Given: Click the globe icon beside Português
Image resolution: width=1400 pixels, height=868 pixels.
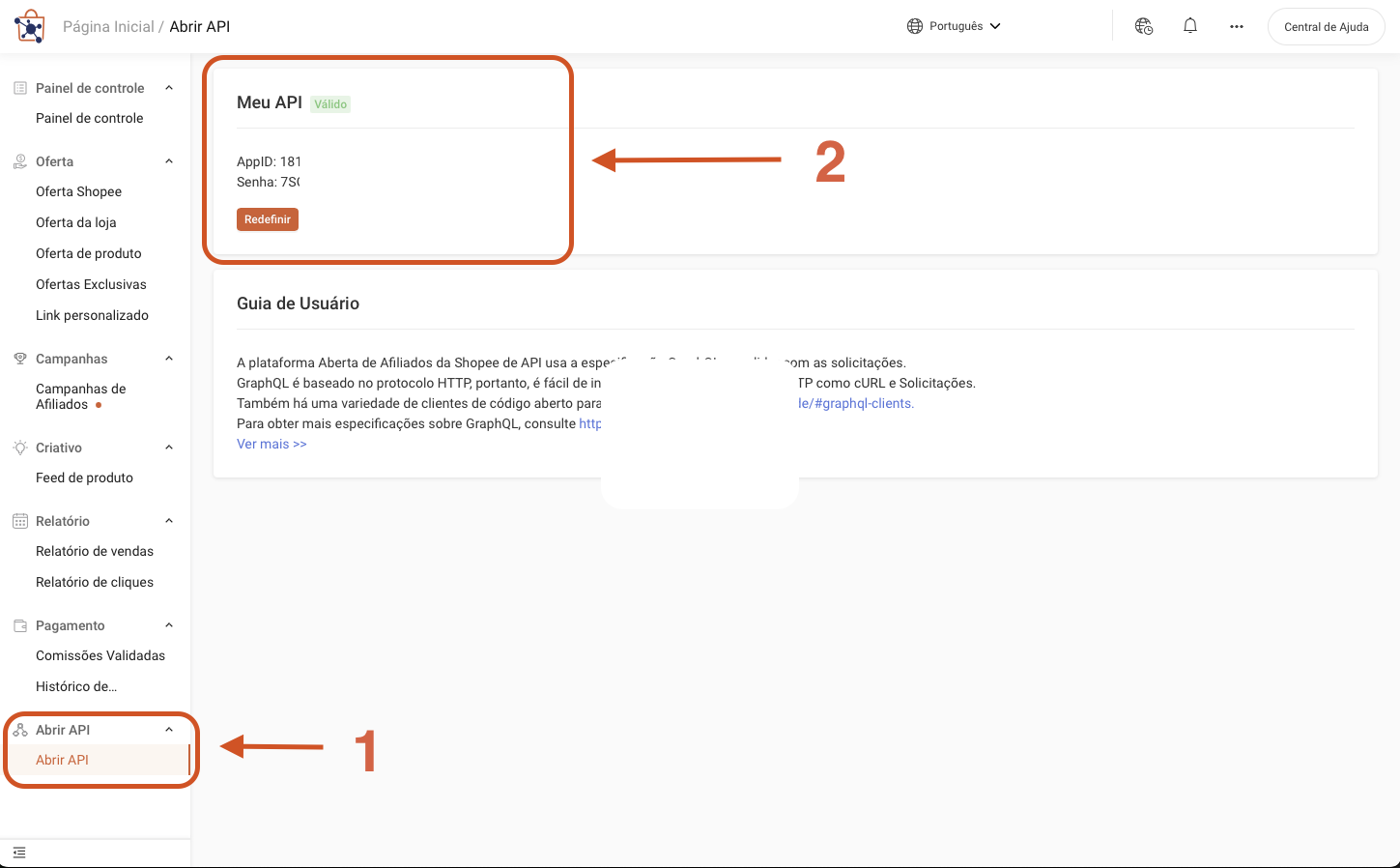Looking at the screenshot, I should tap(915, 26).
